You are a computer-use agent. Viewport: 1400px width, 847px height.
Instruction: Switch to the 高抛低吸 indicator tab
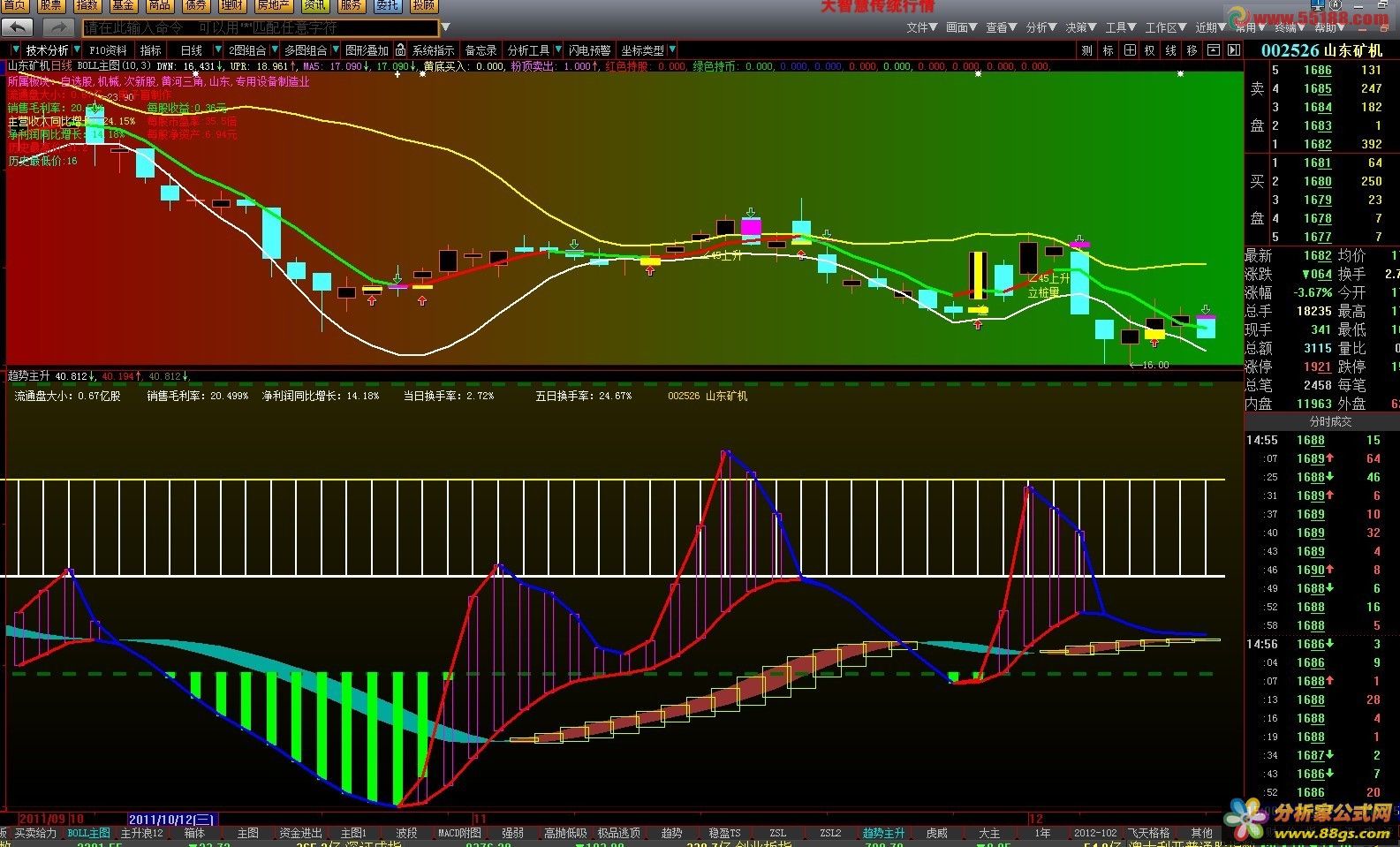coord(566,833)
